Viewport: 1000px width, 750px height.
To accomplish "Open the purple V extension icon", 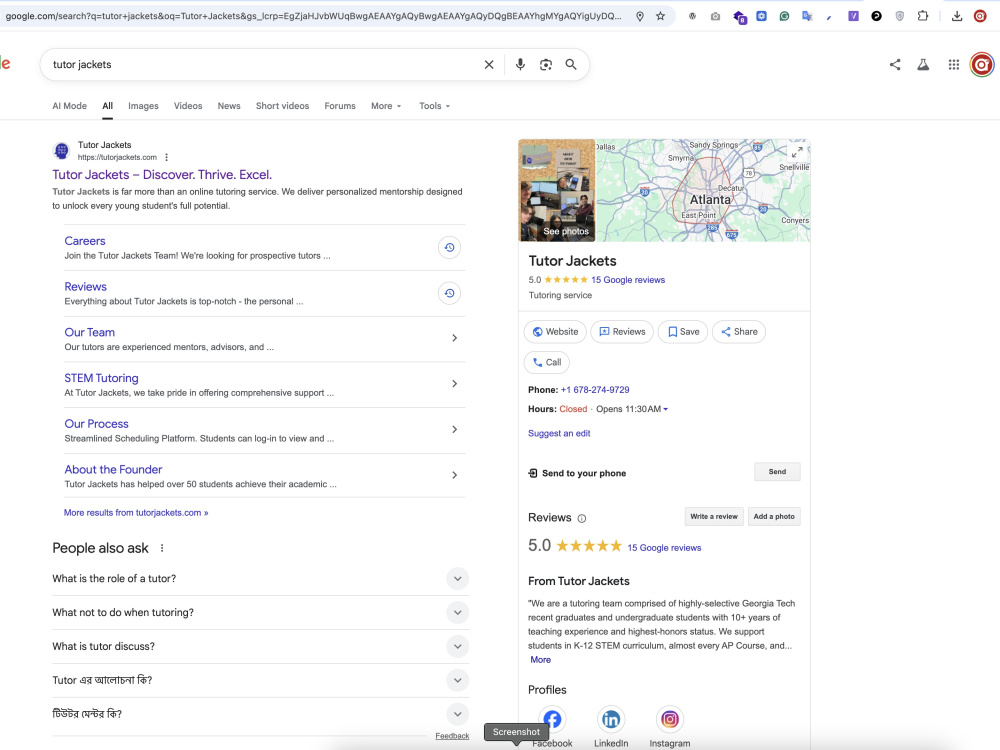I will 853,16.
